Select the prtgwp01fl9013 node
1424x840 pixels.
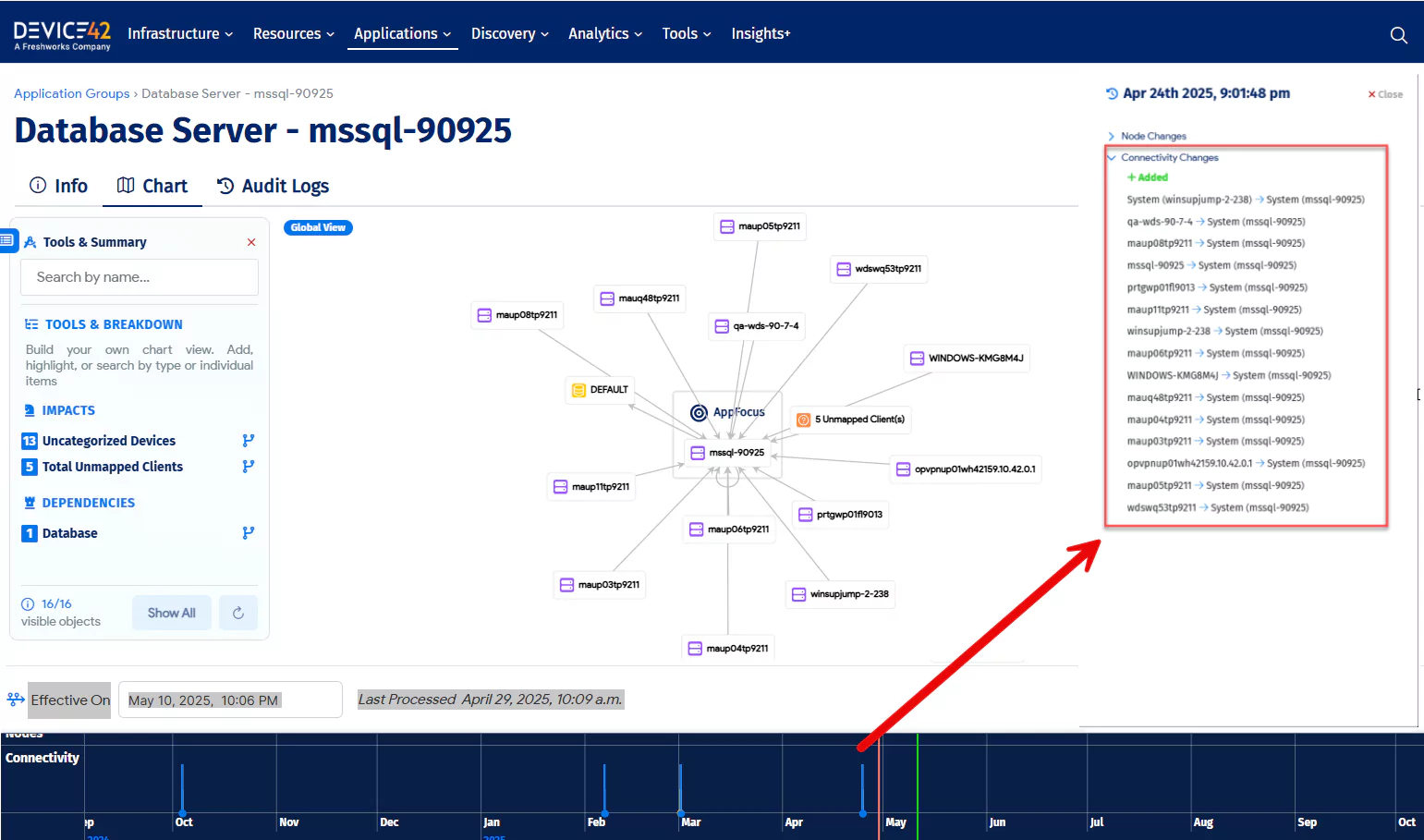[841, 515]
